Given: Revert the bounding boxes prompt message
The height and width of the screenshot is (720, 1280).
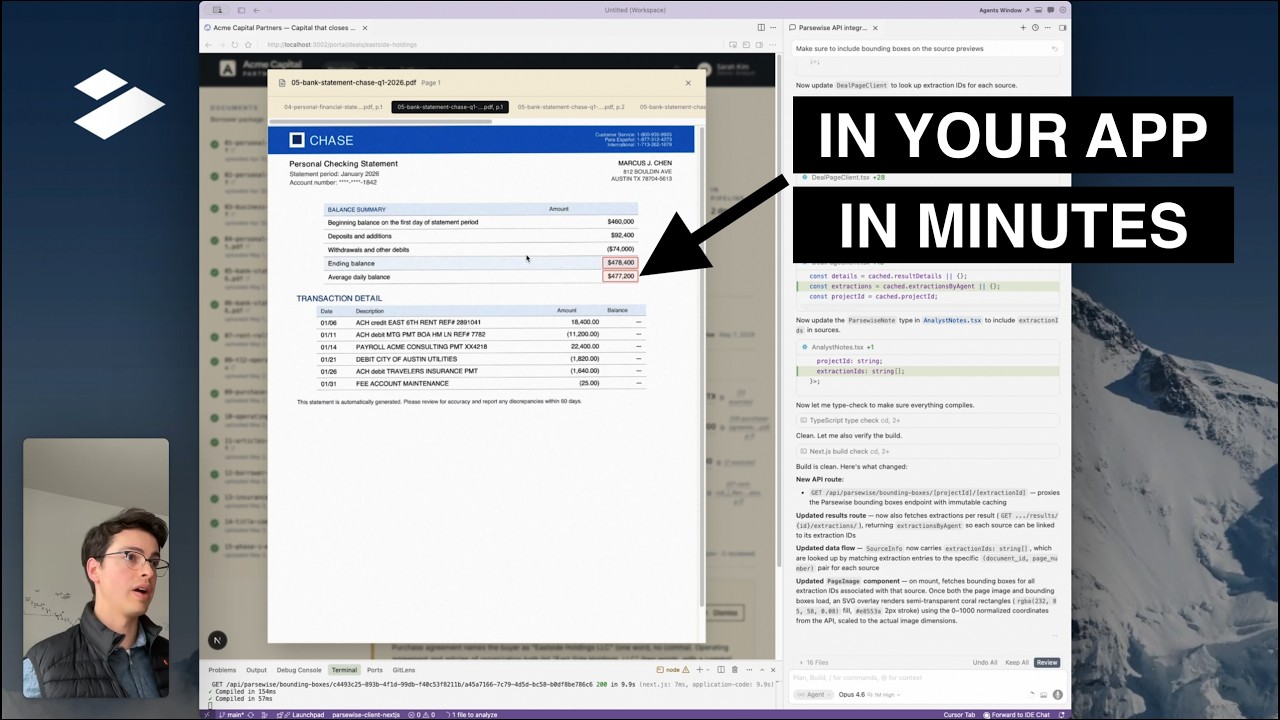Looking at the screenshot, I should coord(1054,48).
